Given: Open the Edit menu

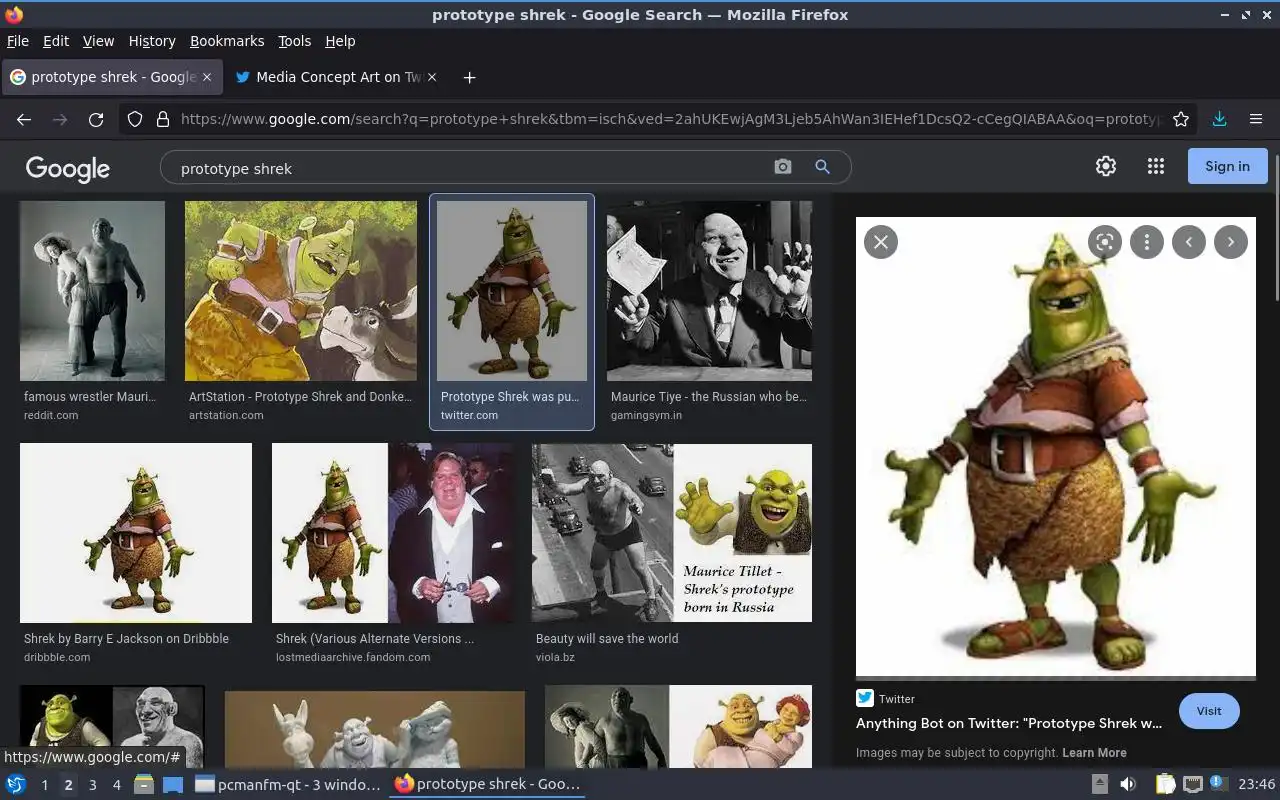Looking at the screenshot, I should (56, 41).
